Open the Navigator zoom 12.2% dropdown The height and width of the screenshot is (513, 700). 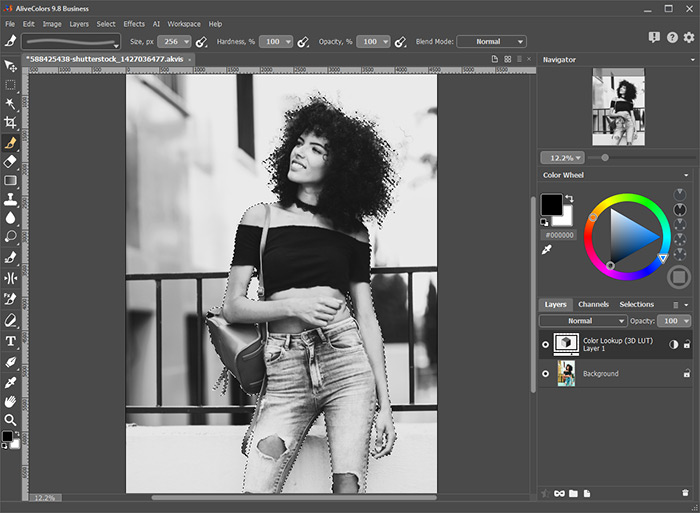coord(562,158)
